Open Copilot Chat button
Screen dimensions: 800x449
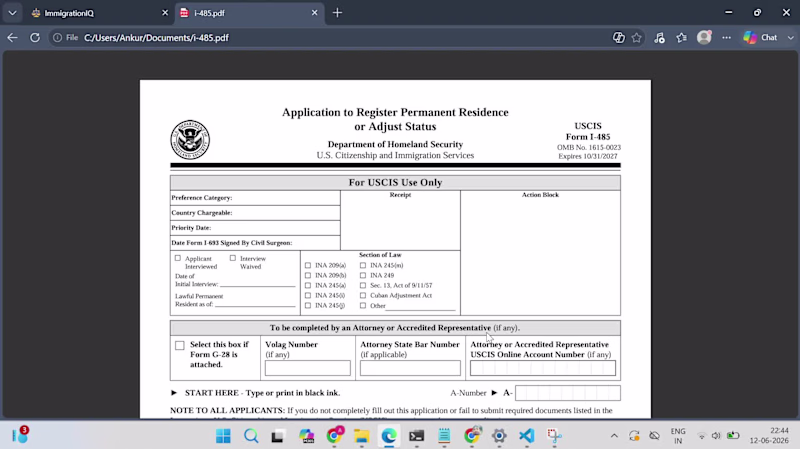tap(760, 38)
